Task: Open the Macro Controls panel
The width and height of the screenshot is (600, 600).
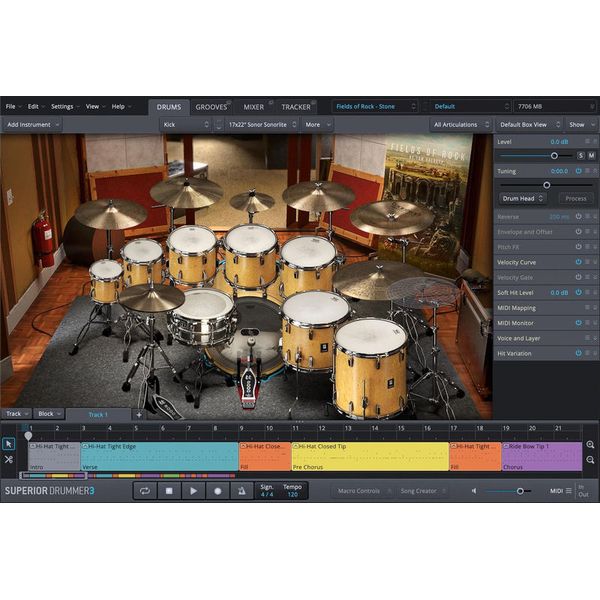Action: pos(364,491)
